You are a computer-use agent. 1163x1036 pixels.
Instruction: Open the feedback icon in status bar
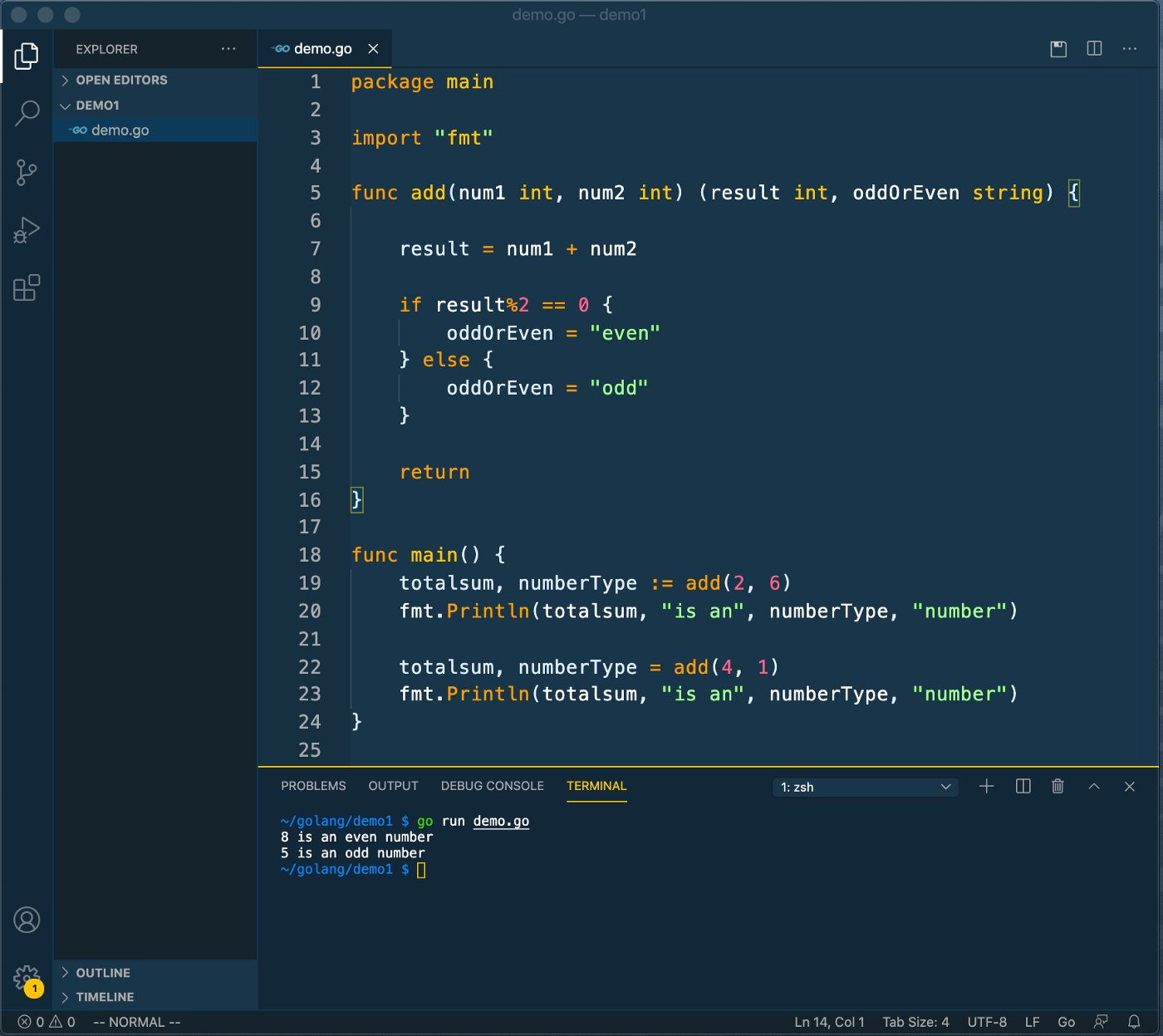coord(1101,1022)
